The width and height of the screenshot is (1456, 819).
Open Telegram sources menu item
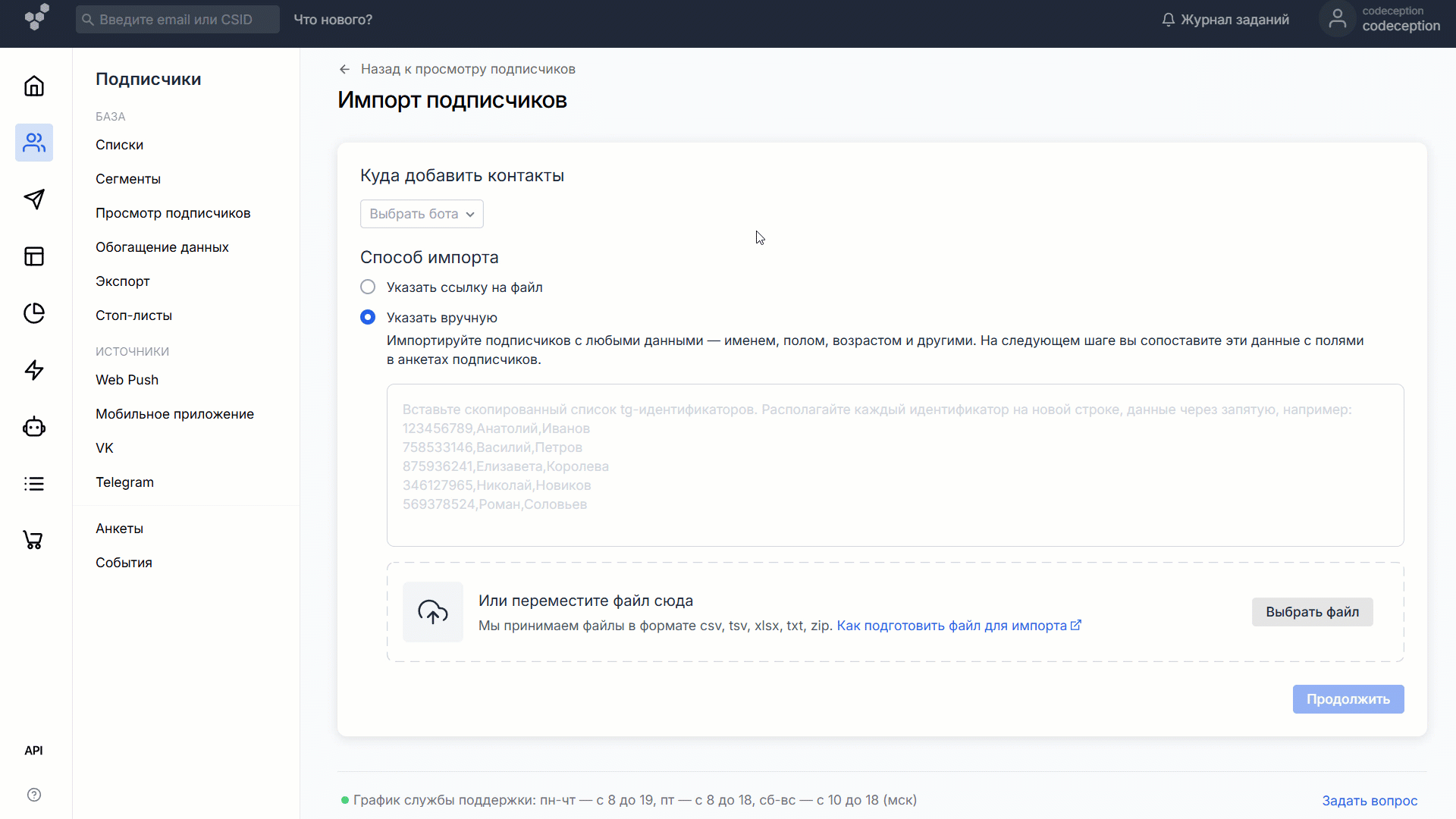pos(124,482)
